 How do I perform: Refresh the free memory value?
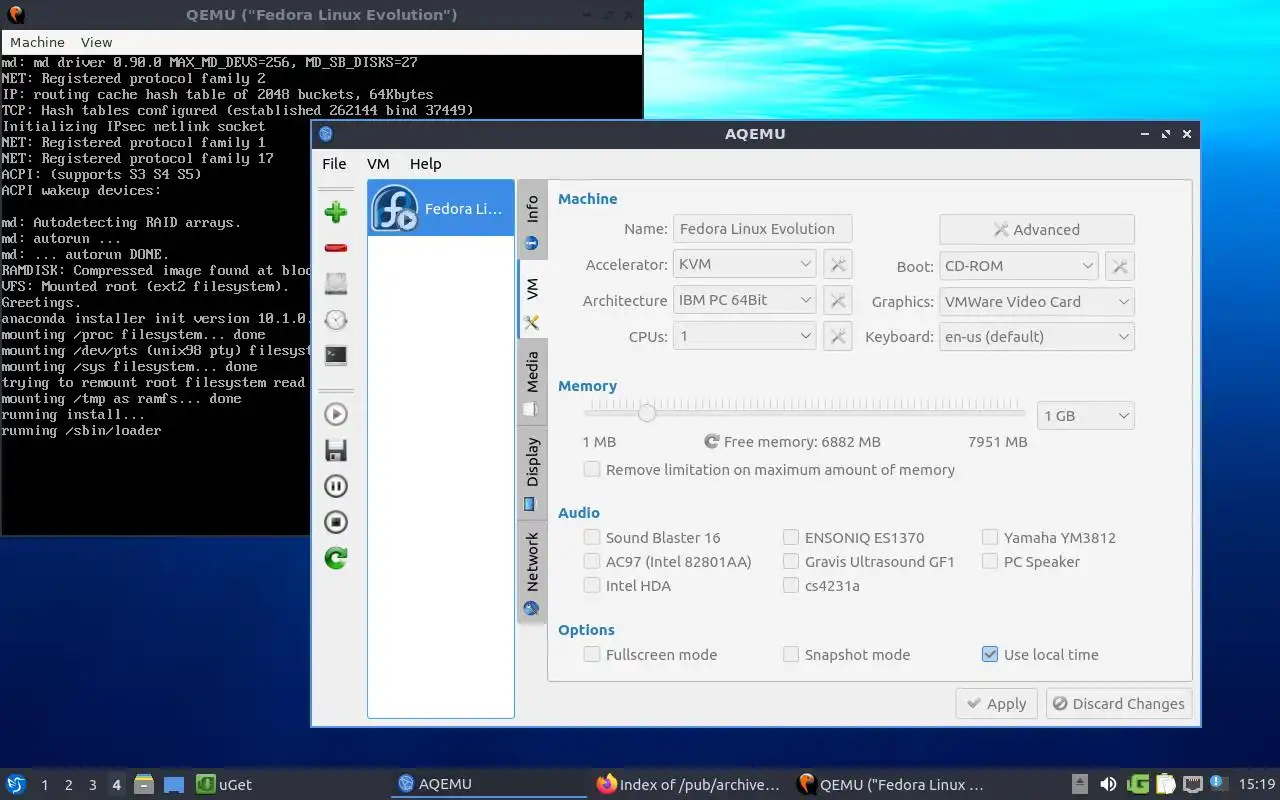tap(712, 441)
